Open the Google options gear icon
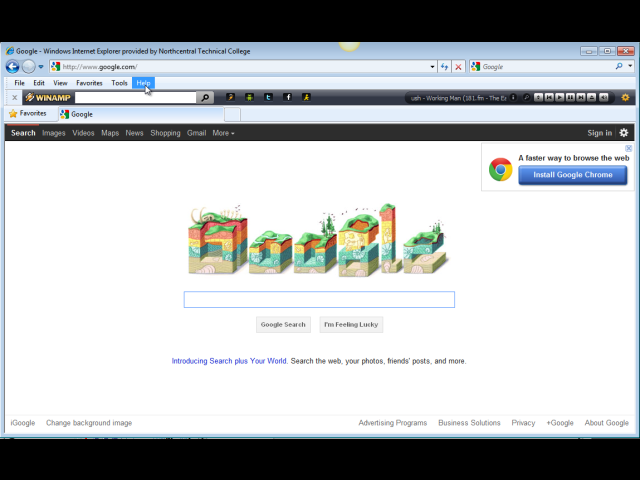This screenshot has height=480, width=640. click(623, 133)
